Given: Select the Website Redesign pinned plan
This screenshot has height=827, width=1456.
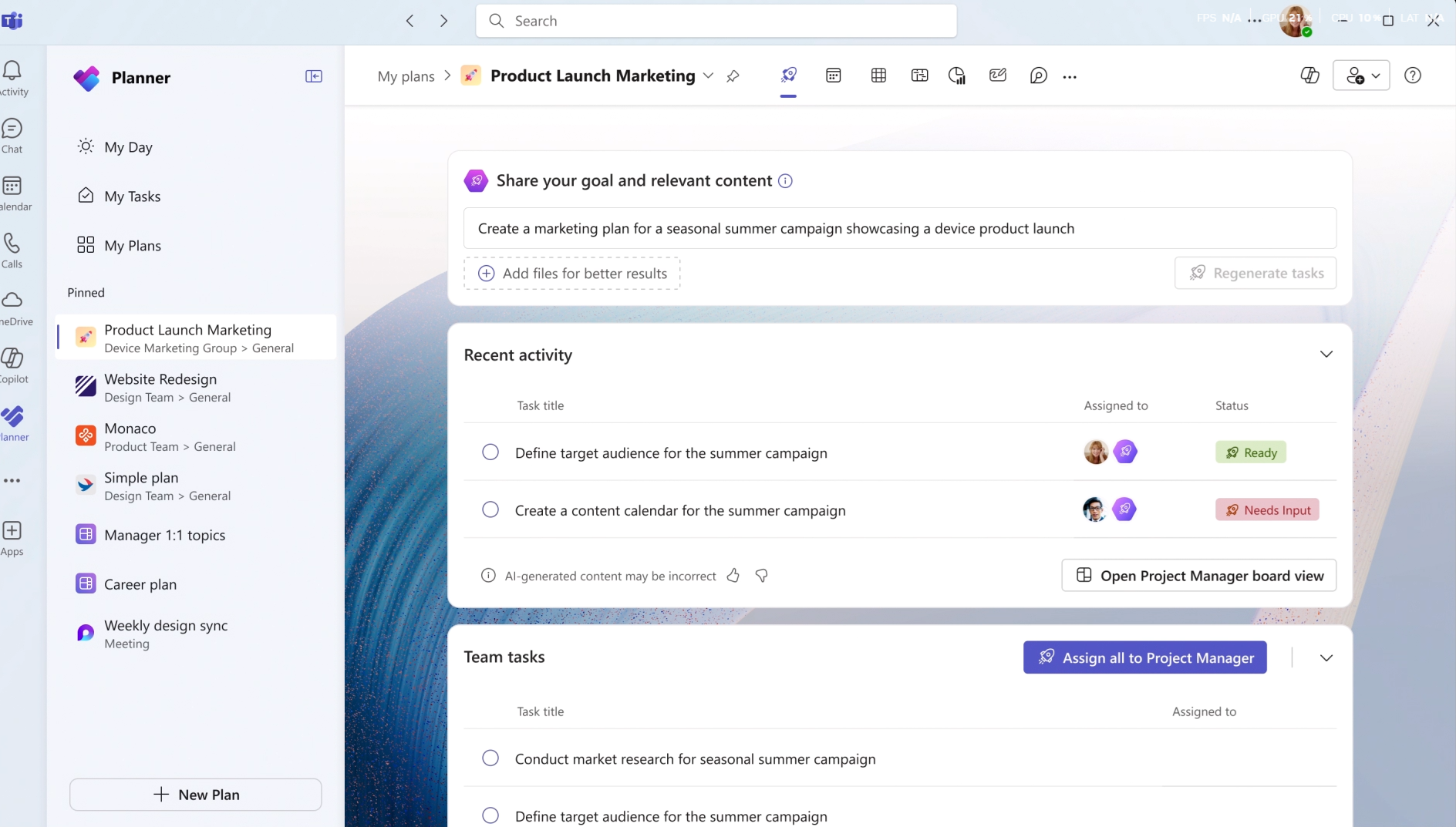Looking at the screenshot, I should point(197,387).
